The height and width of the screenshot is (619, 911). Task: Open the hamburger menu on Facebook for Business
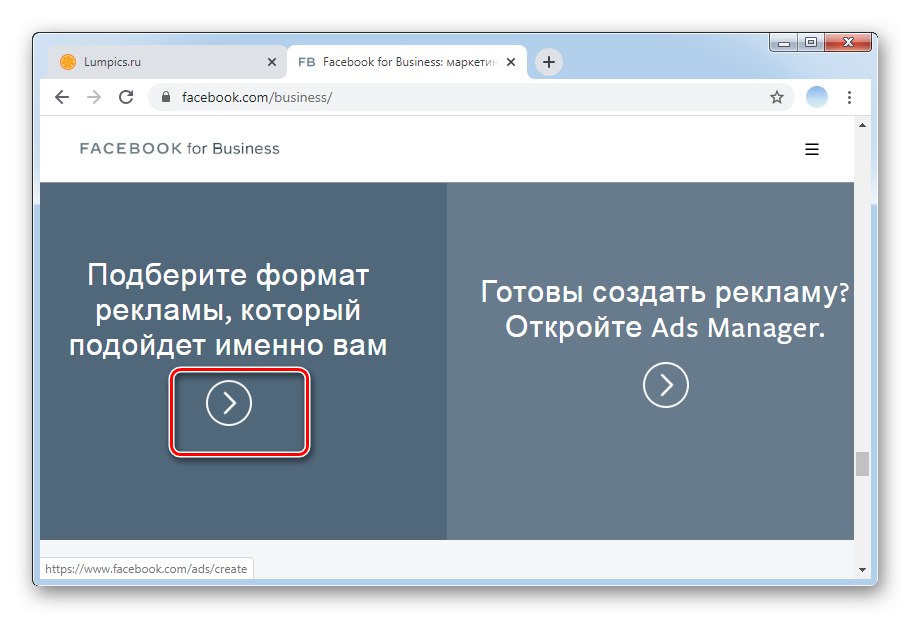[812, 149]
